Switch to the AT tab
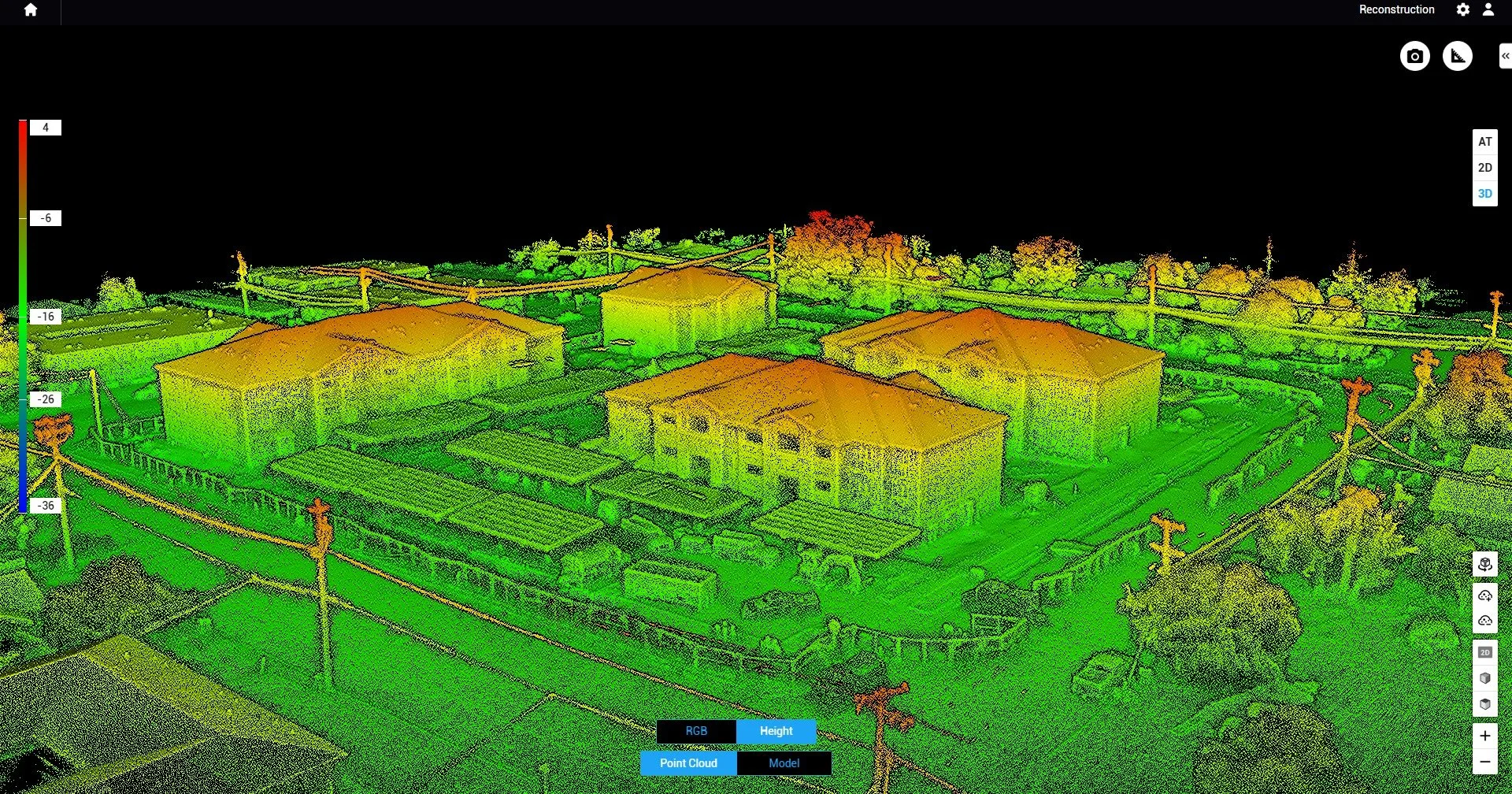 [1484, 142]
